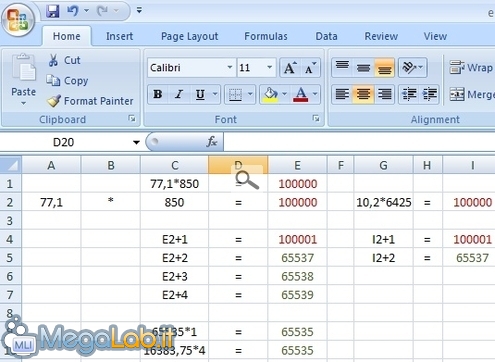This screenshot has height=362, width=495.
Task: Select Middle Align vertical alignment
Action: (x=363, y=68)
